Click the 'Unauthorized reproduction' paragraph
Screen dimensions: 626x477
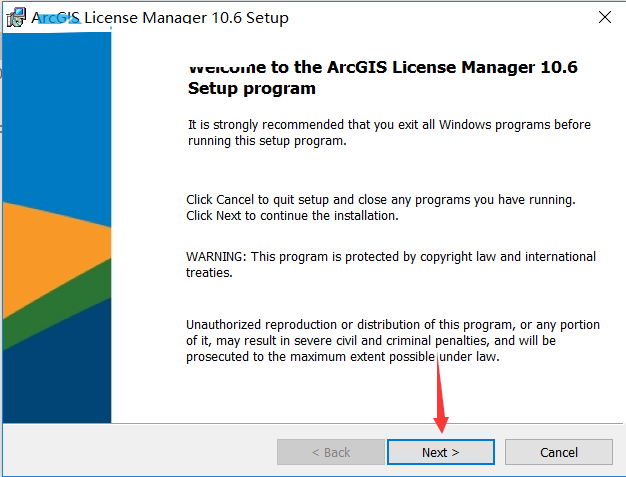tap(393, 340)
